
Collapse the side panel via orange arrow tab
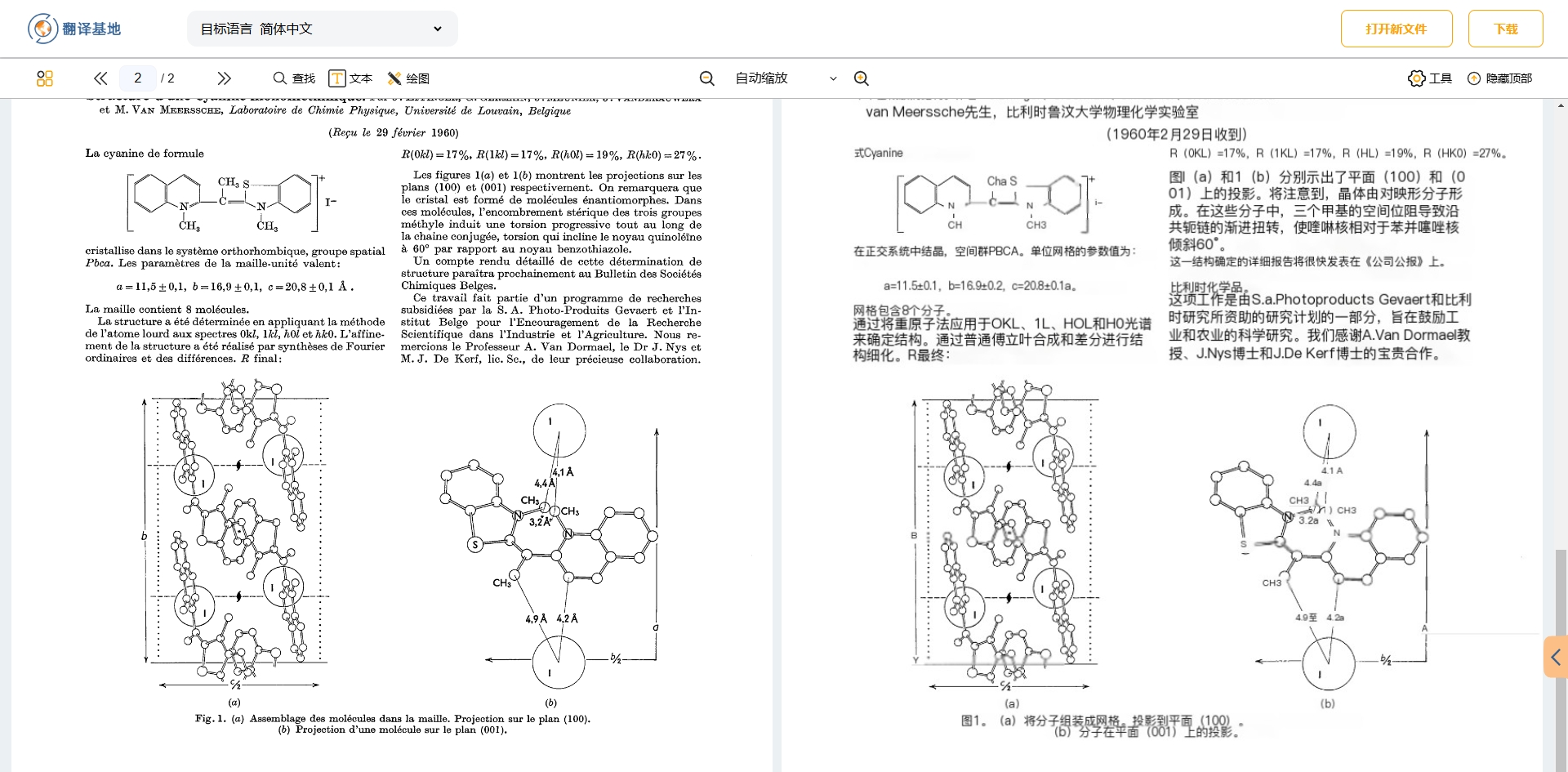point(1556,657)
